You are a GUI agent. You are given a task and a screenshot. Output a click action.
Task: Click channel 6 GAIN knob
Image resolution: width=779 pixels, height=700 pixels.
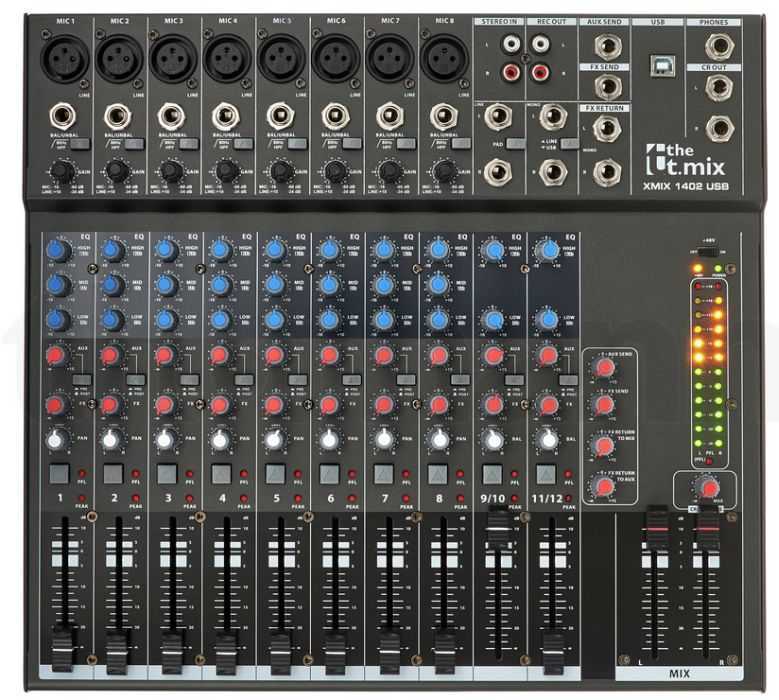click(334, 171)
